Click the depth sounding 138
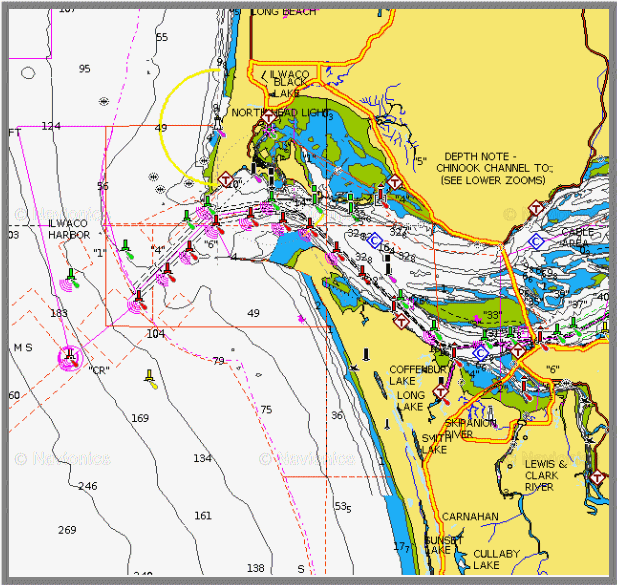This screenshot has width=617, height=585. (255, 568)
